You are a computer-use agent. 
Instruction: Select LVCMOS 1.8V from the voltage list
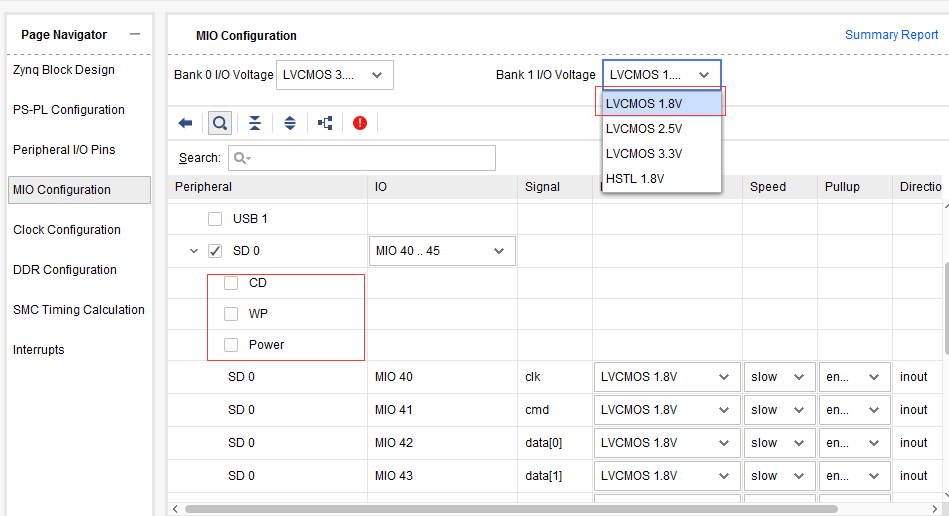[x=662, y=103]
